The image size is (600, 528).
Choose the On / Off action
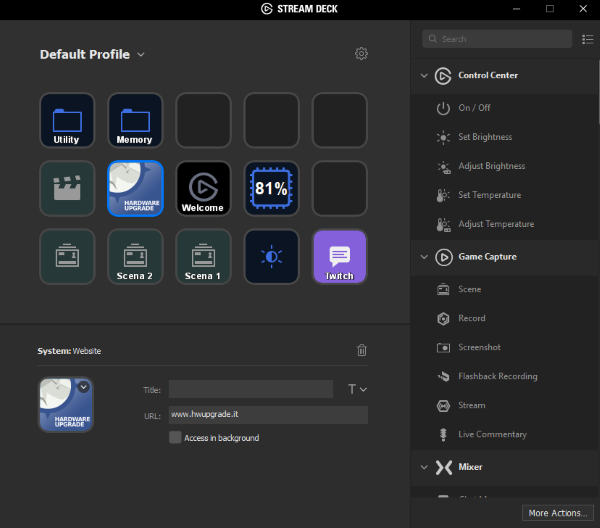click(505, 108)
